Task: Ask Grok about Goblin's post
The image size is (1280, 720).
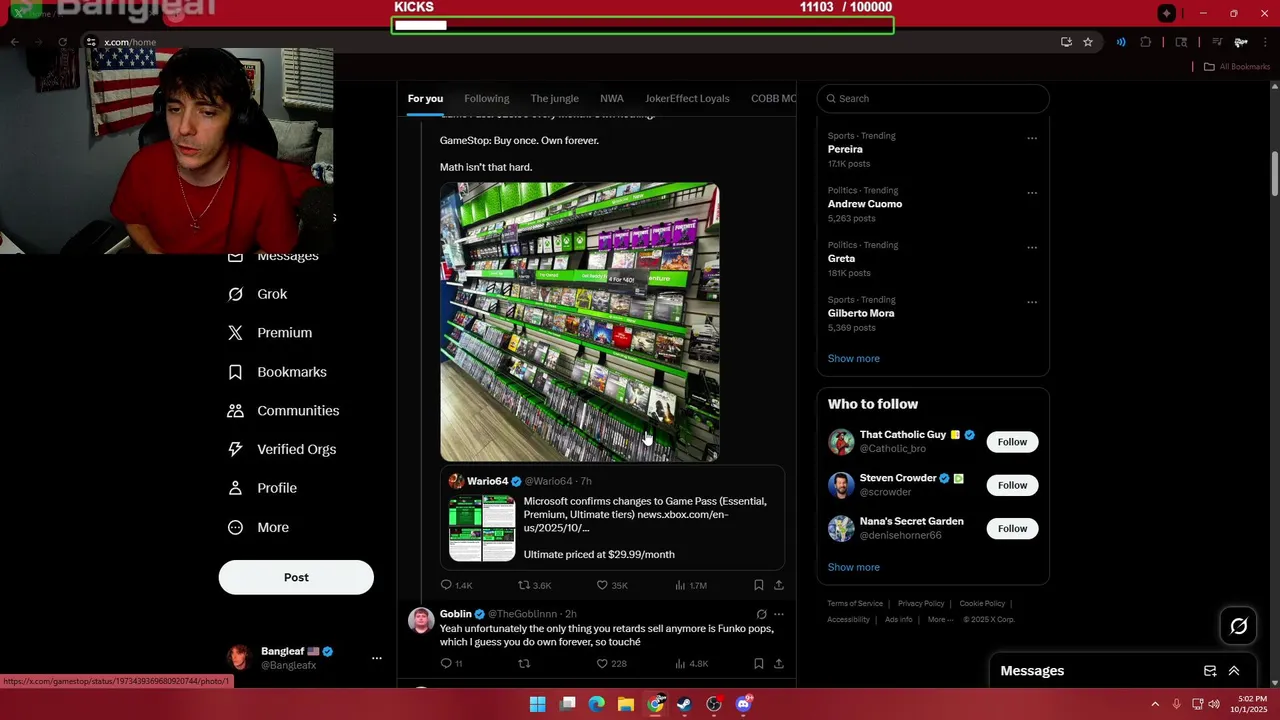Action: tap(761, 614)
